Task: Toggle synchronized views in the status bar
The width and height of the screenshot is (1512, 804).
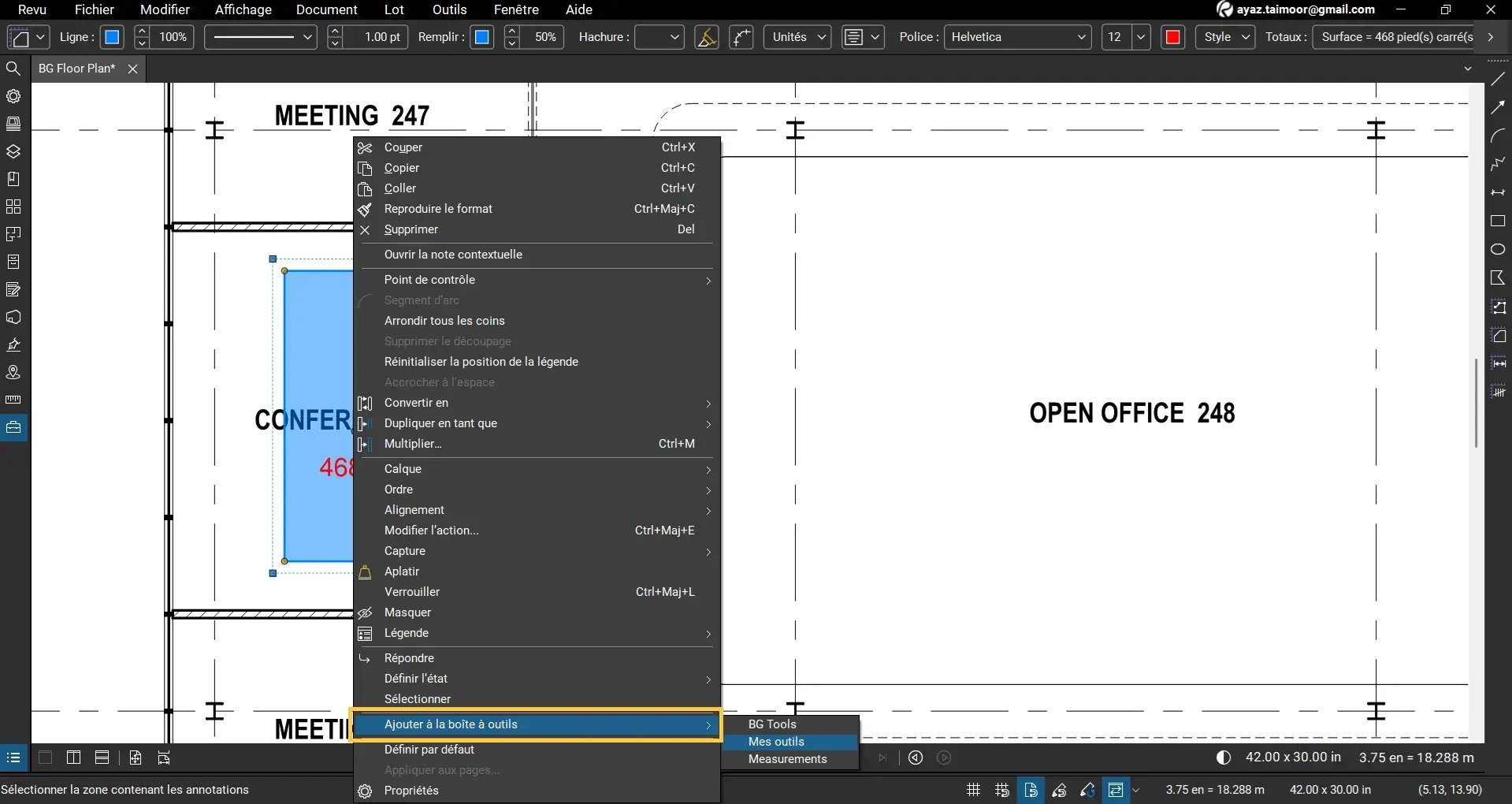Action: tap(1116, 790)
